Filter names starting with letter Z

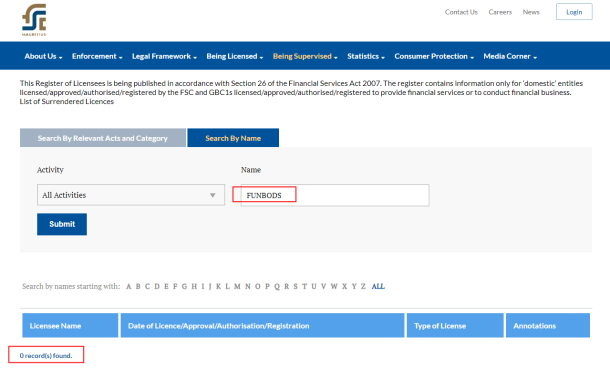click(x=363, y=287)
